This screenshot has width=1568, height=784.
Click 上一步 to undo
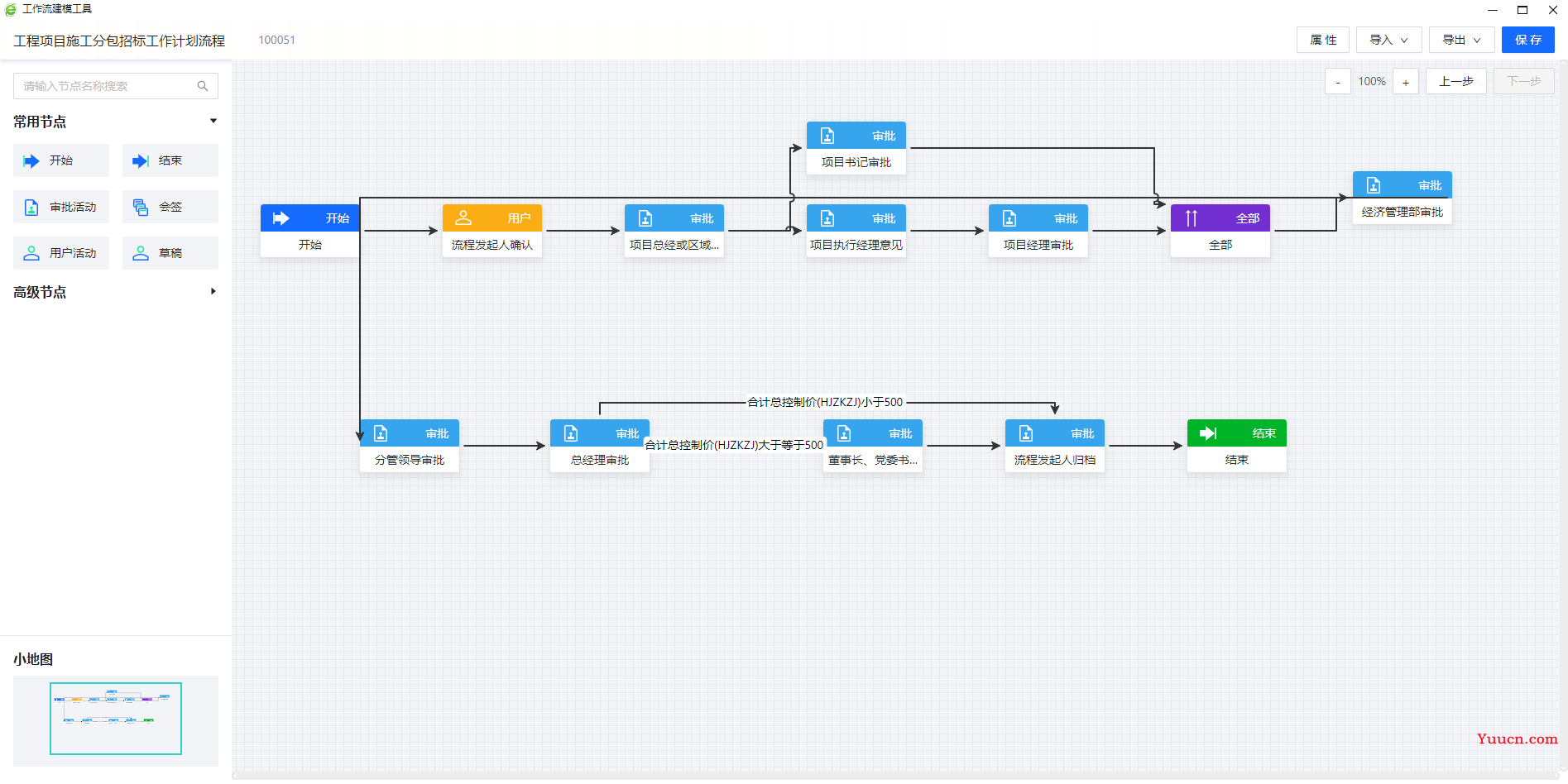(x=1456, y=81)
